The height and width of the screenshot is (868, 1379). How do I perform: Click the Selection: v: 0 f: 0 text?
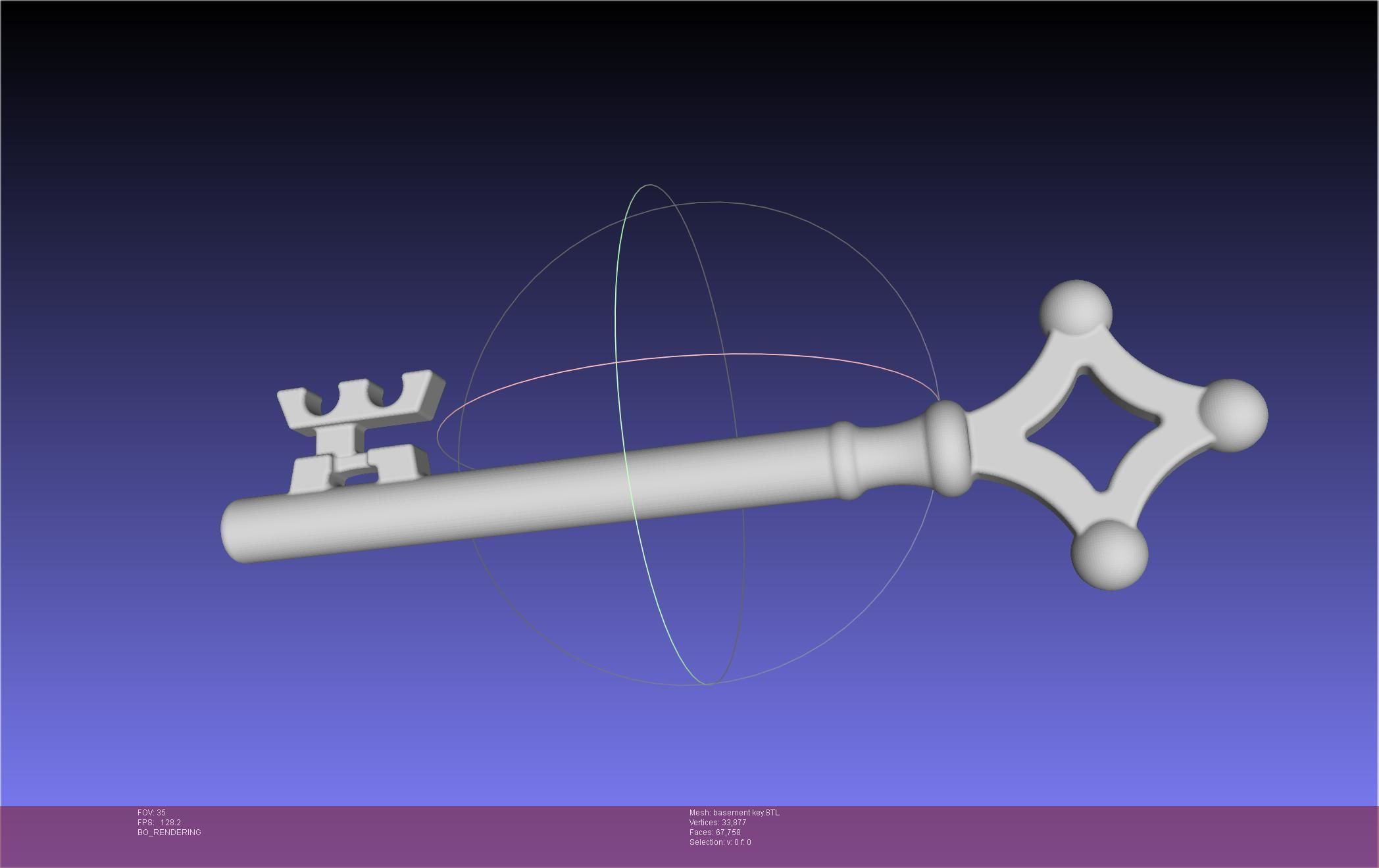pos(720,842)
